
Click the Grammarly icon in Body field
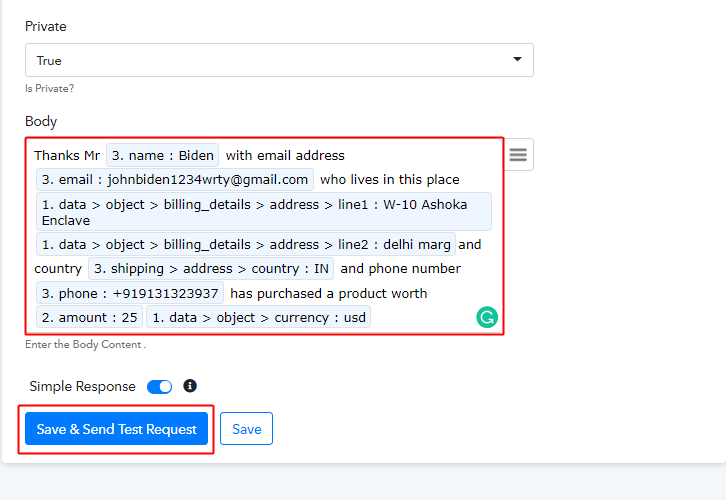click(487, 317)
